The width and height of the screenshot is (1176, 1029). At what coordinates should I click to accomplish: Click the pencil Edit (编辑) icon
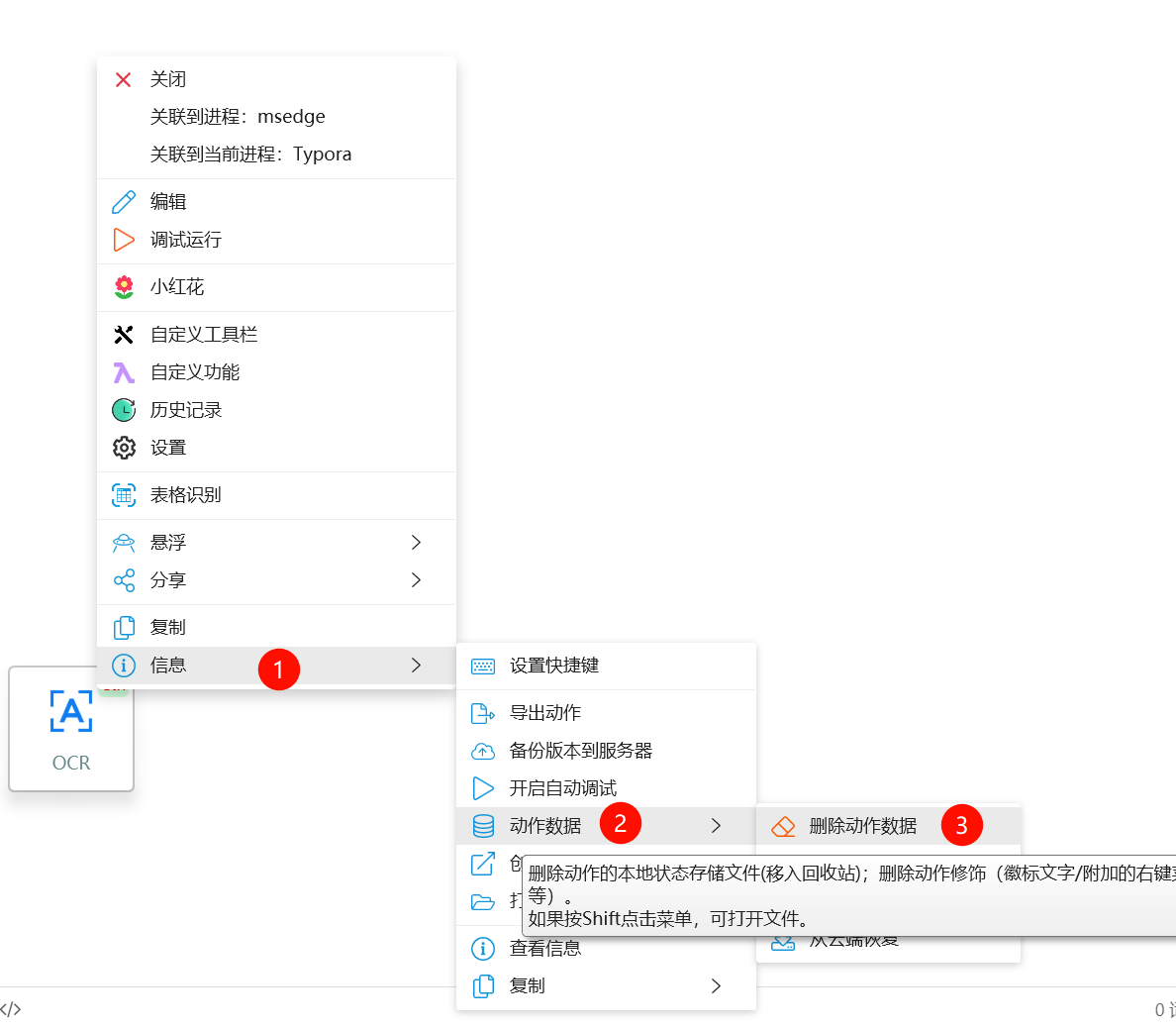click(x=124, y=202)
